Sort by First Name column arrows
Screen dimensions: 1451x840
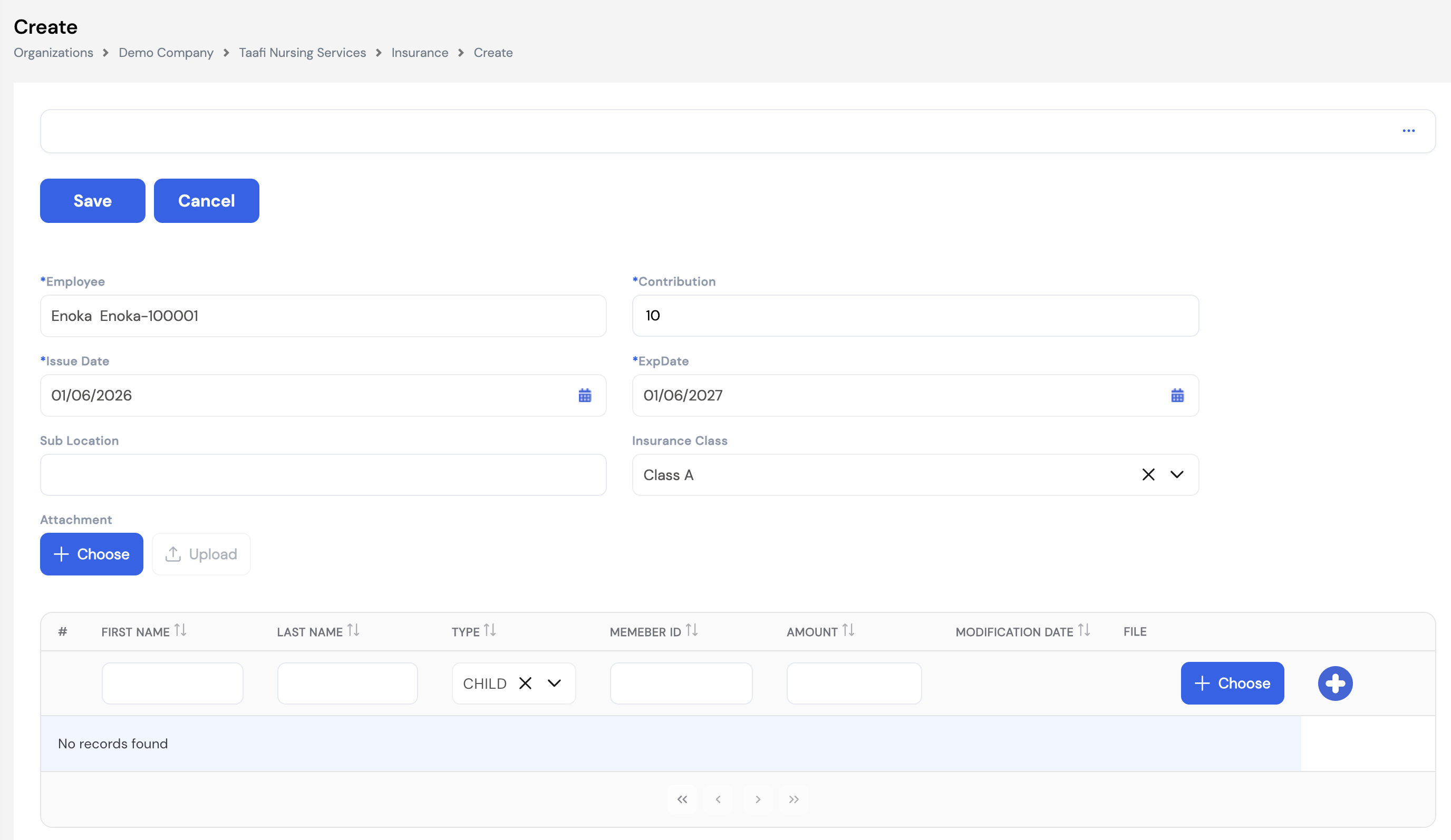[180, 631]
